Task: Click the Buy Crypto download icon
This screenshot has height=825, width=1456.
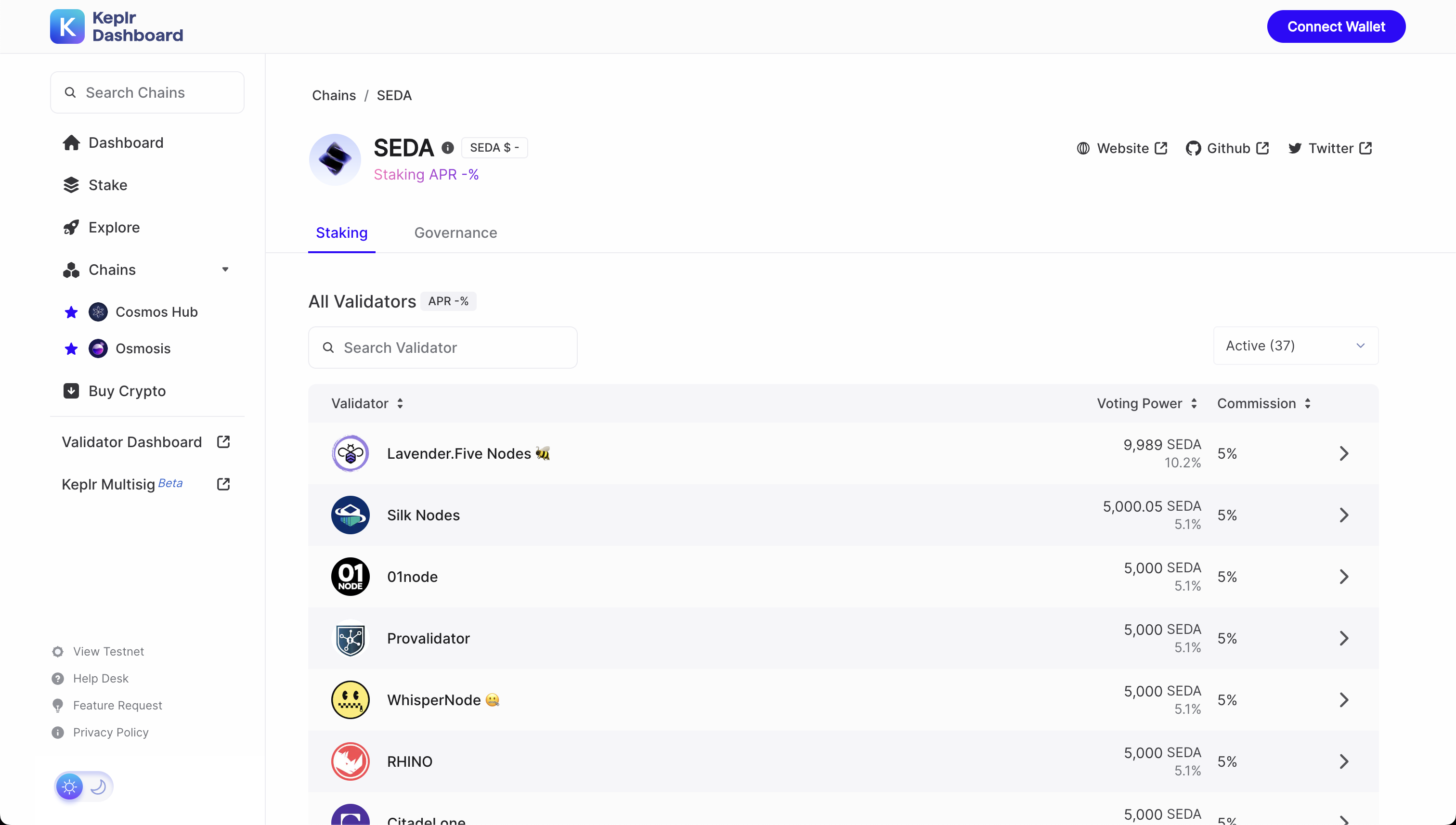Action: click(x=71, y=391)
